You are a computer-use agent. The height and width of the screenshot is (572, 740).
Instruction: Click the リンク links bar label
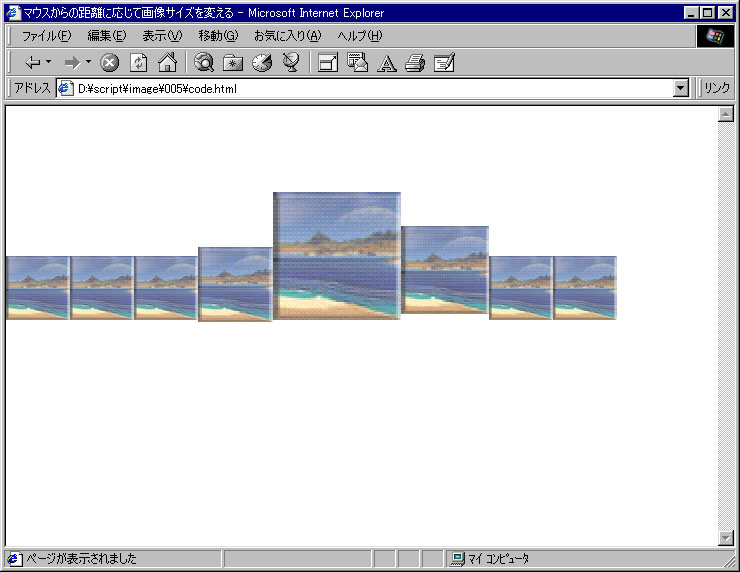point(717,88)
